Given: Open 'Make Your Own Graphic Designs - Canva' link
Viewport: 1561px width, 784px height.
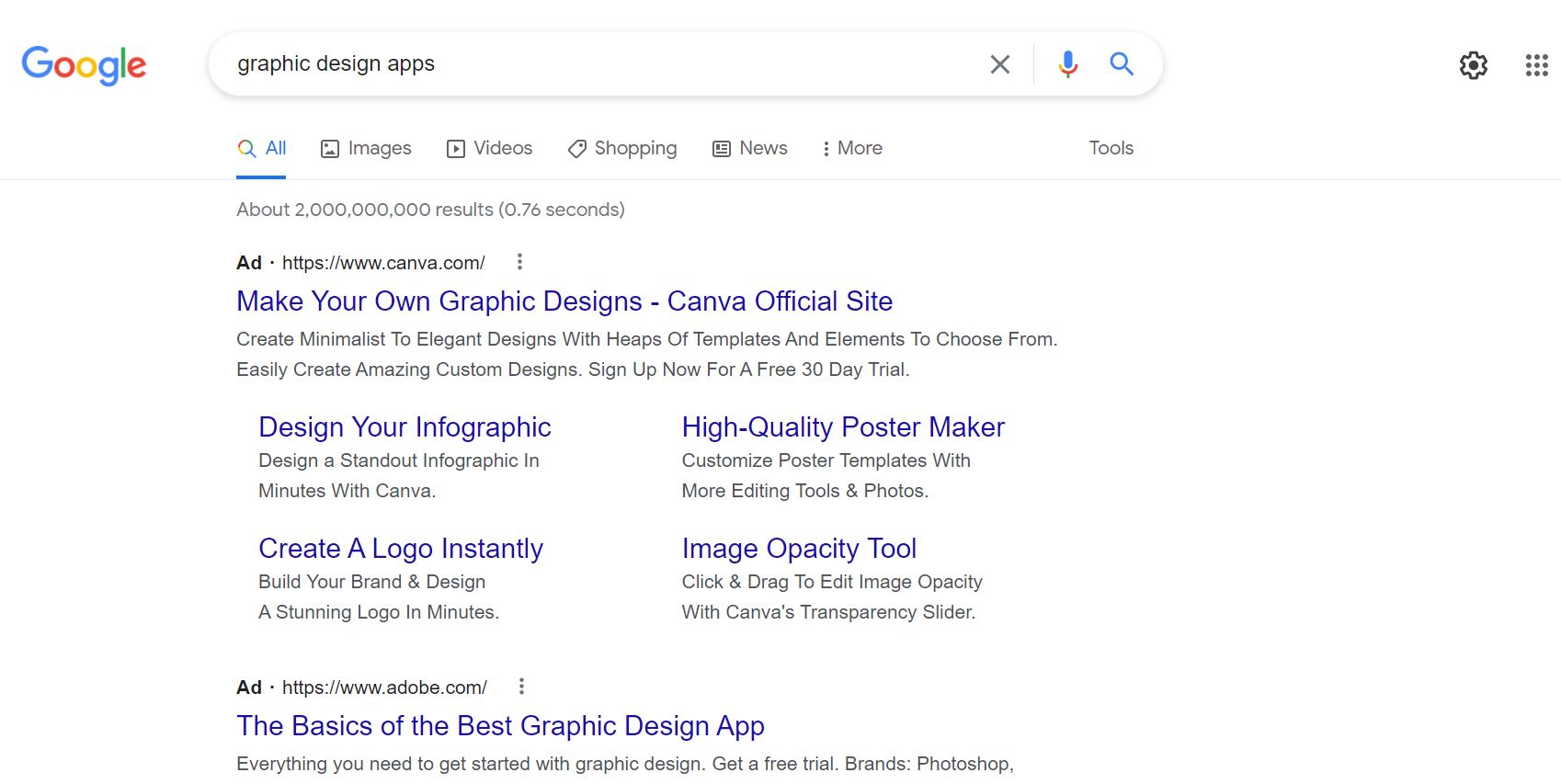Looking at the screenshot, I should 564,301.
